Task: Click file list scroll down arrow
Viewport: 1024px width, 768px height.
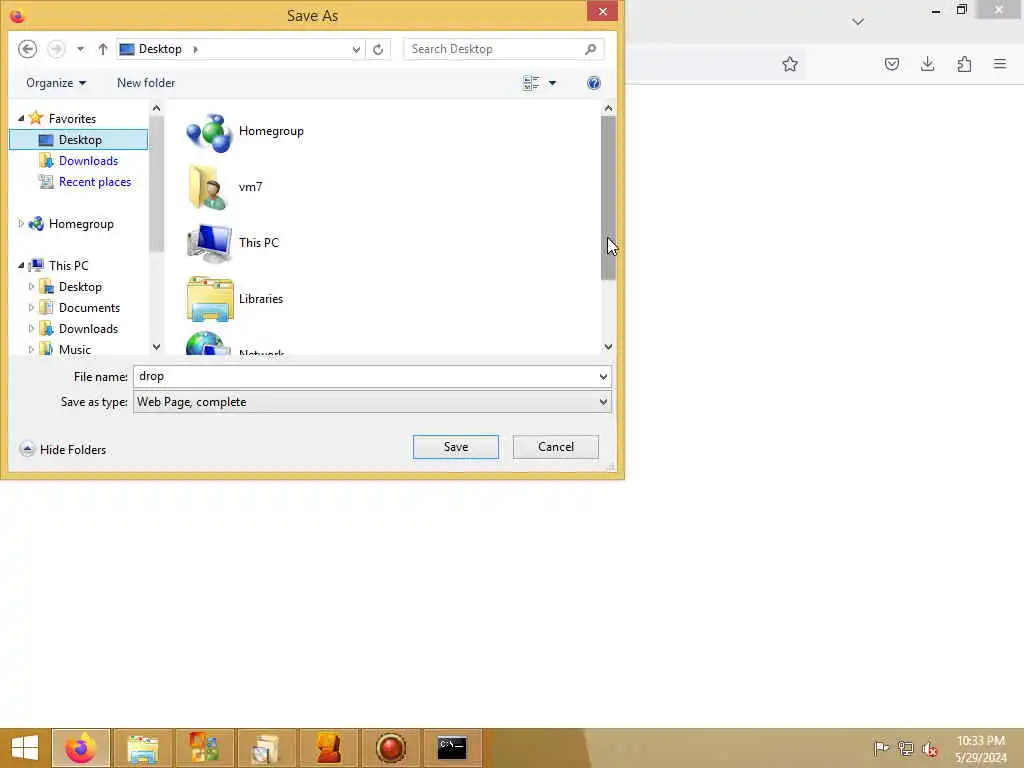Action: 608,347
